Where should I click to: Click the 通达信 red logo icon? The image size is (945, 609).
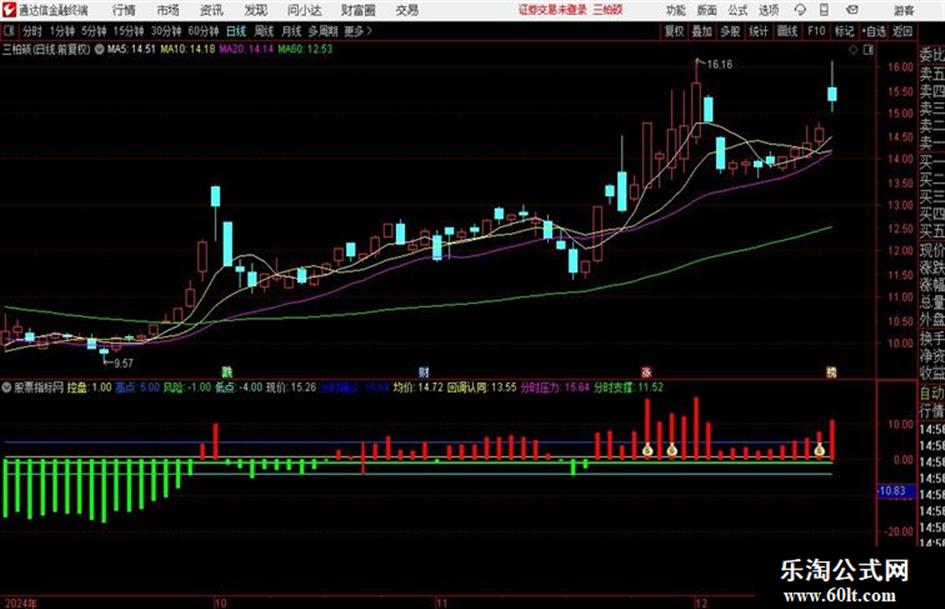(8, 10)
